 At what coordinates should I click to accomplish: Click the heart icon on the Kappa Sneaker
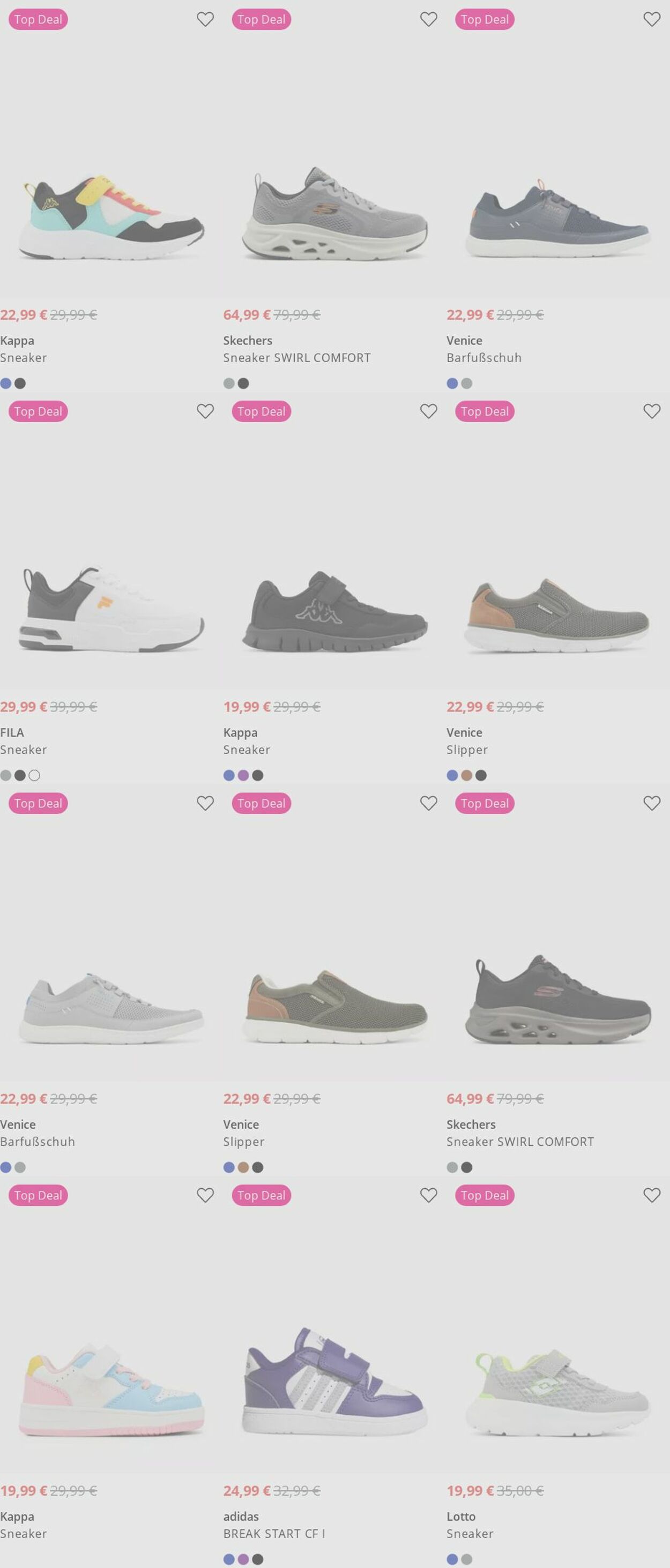click(205, 19)
